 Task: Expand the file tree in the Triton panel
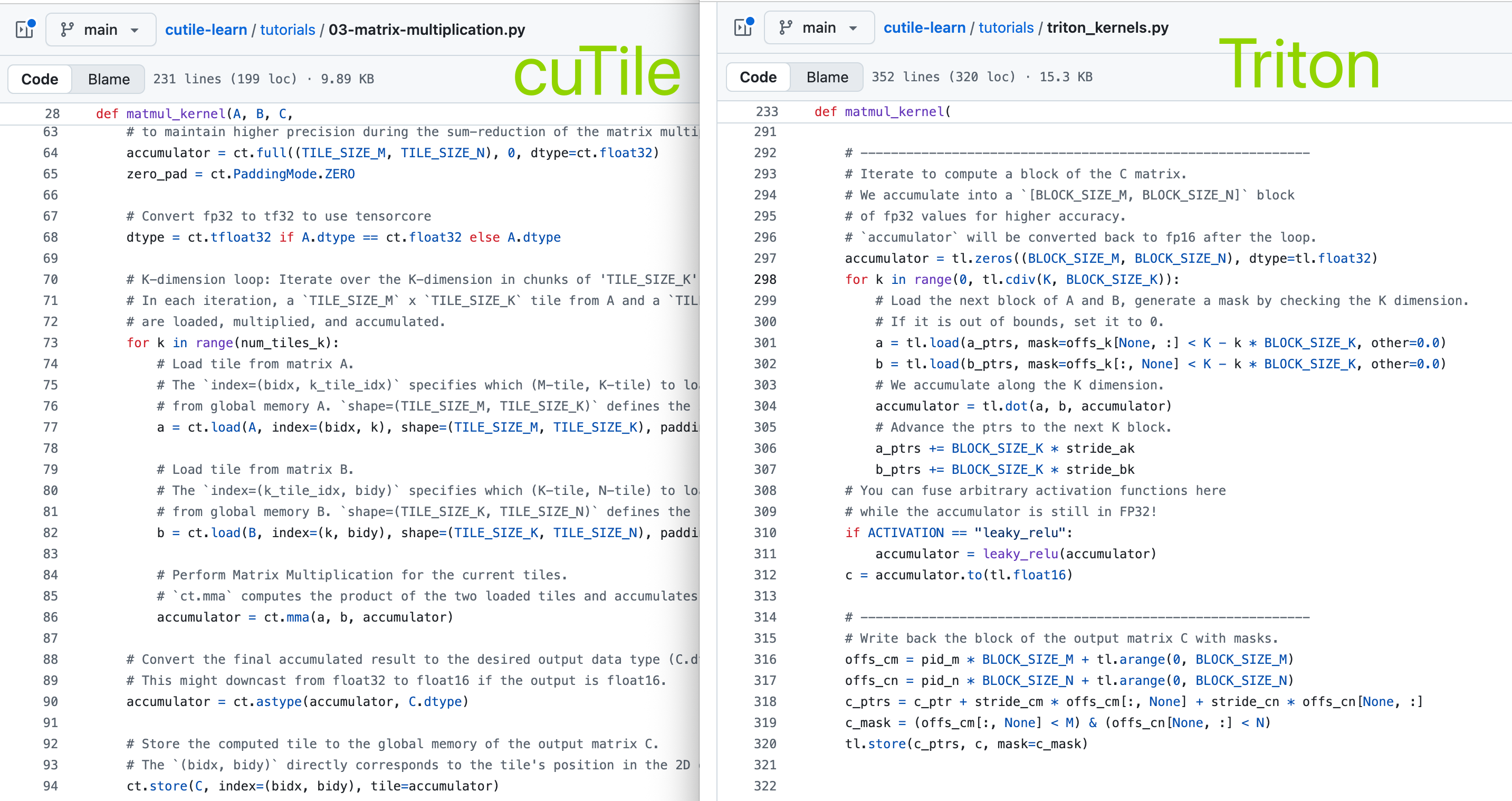(x=743, y=27)
